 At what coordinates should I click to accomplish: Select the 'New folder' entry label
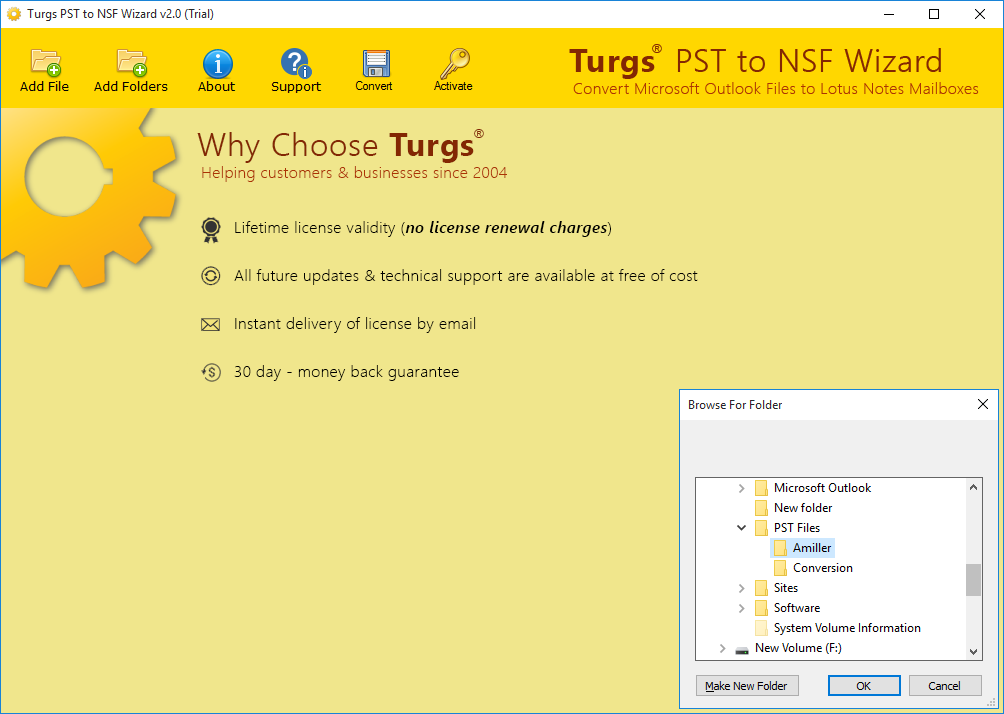pos(803,508)
